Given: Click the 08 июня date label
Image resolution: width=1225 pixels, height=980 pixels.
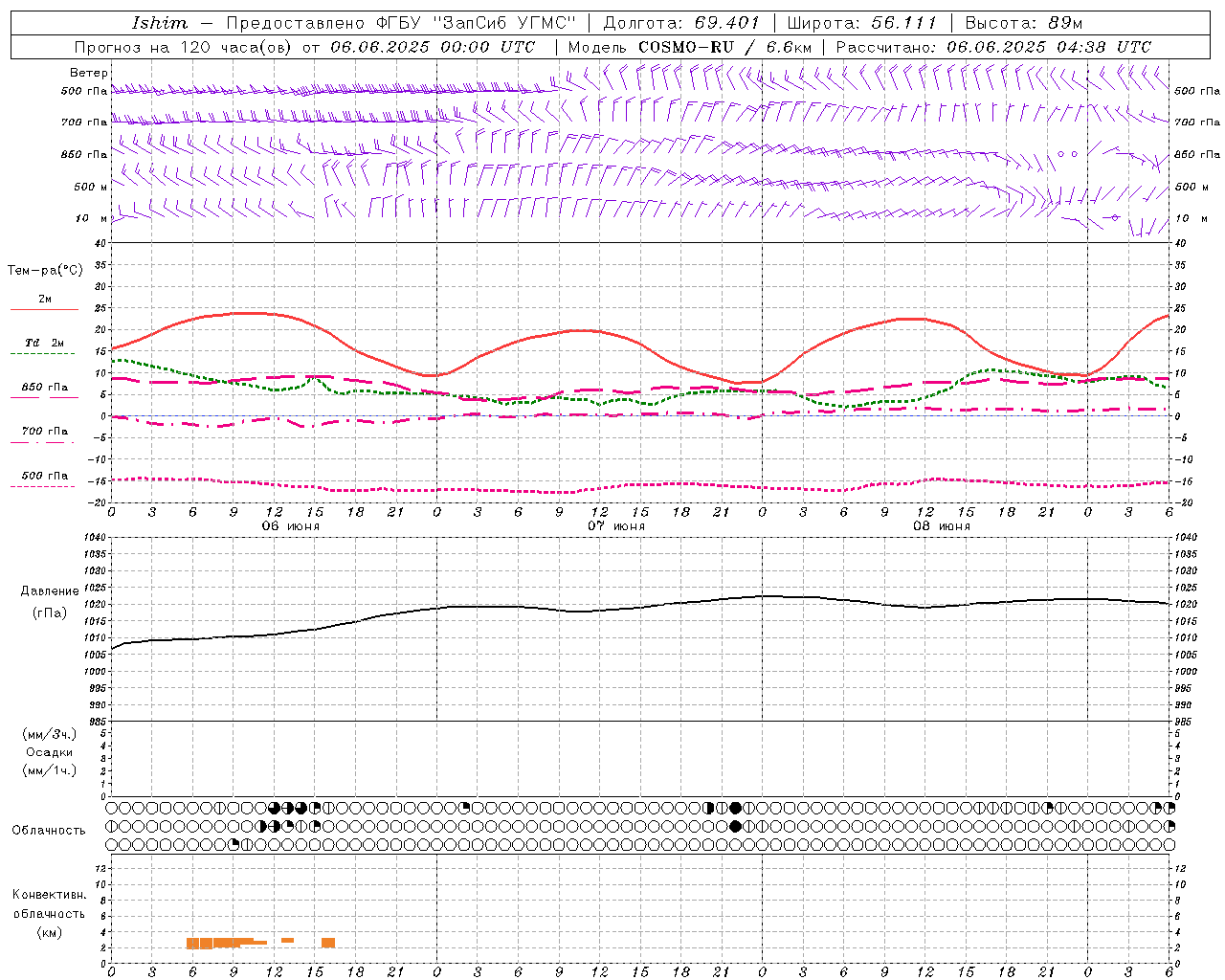Looking at the screenshot, I should tap(942, 526).
